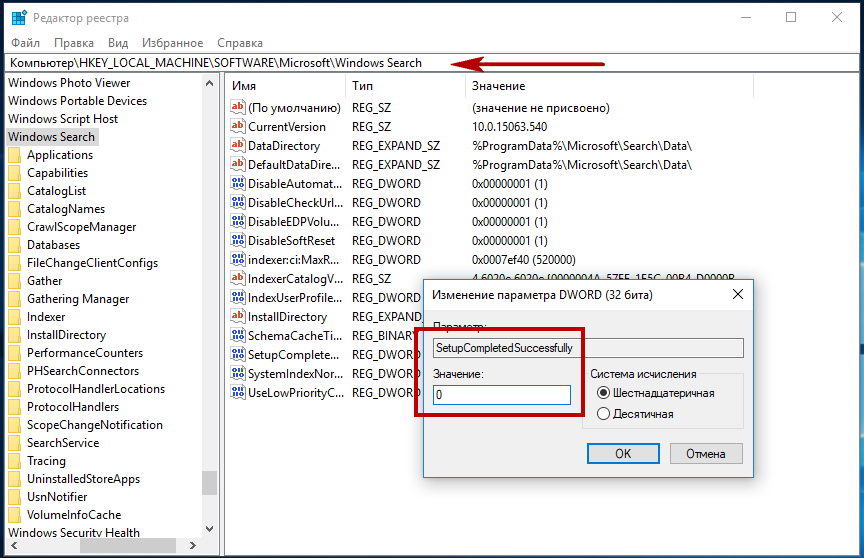This screenshot has height=558, width=864.
Task: Select the Tracing folder icon
Action: pyautogui.click(x=14, y=461)
